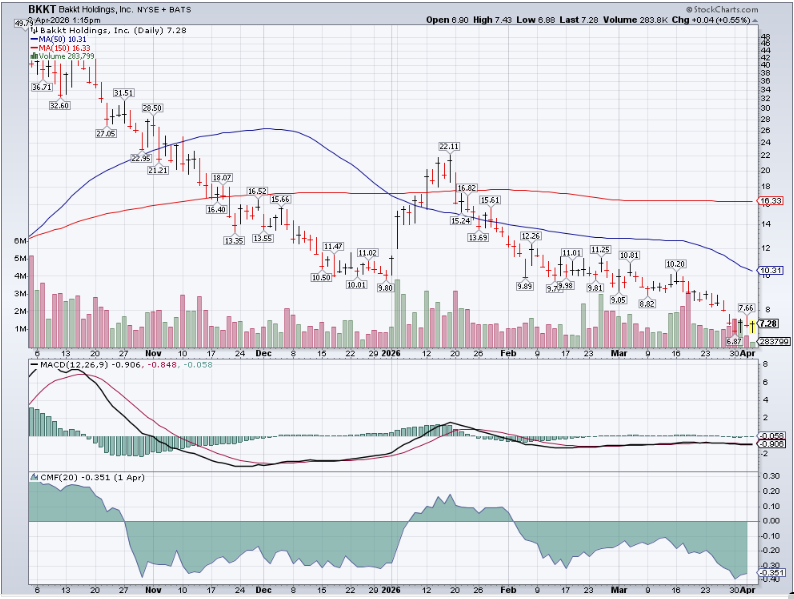Image resolution: width=794 pixels, height=599 pixels.
Task: Click the price bar icon before Bakkt legend
Action: click(32, 33)
